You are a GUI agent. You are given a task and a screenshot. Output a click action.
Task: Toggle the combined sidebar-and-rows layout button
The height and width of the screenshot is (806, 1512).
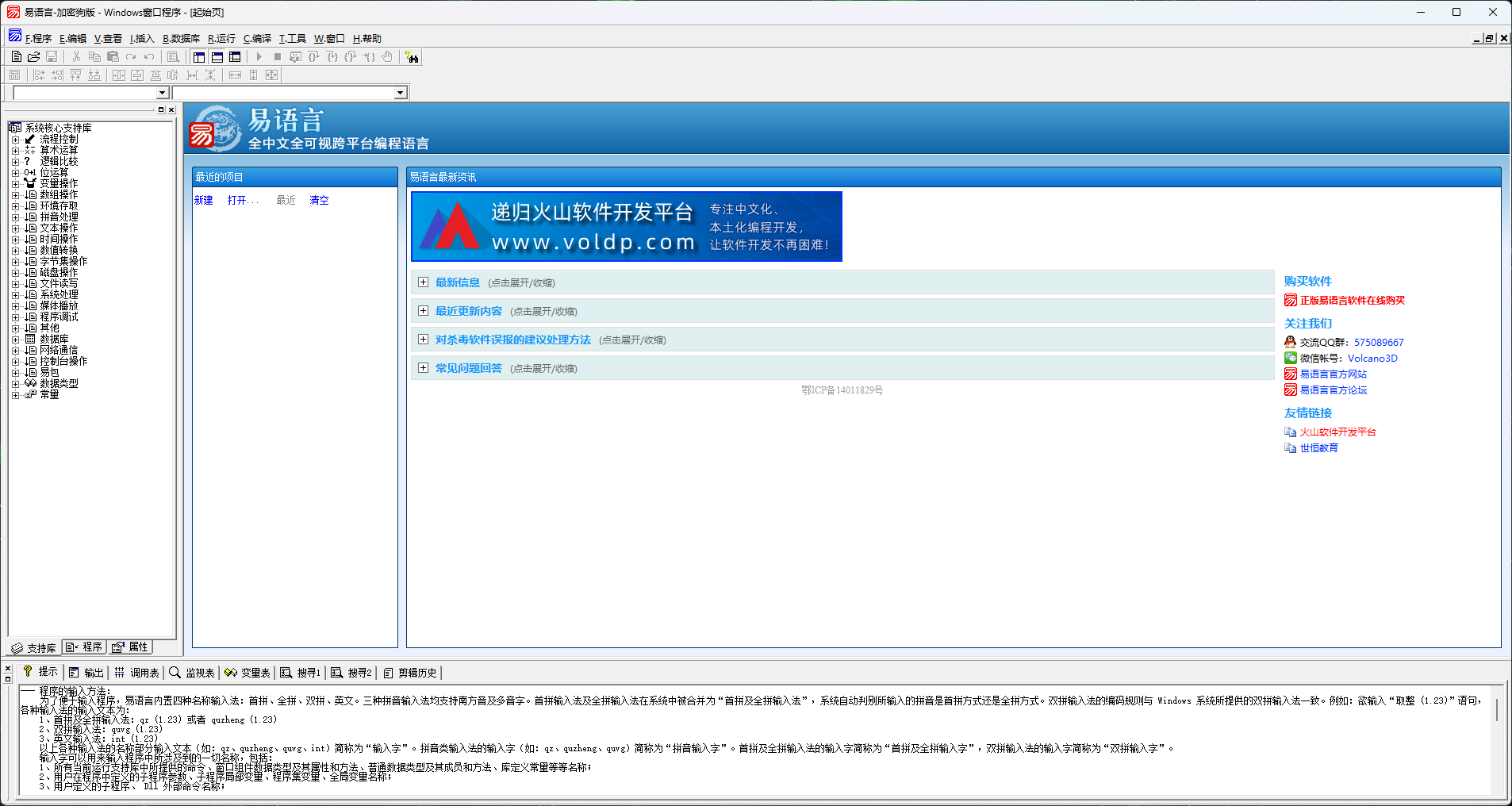tap(235, 57)
